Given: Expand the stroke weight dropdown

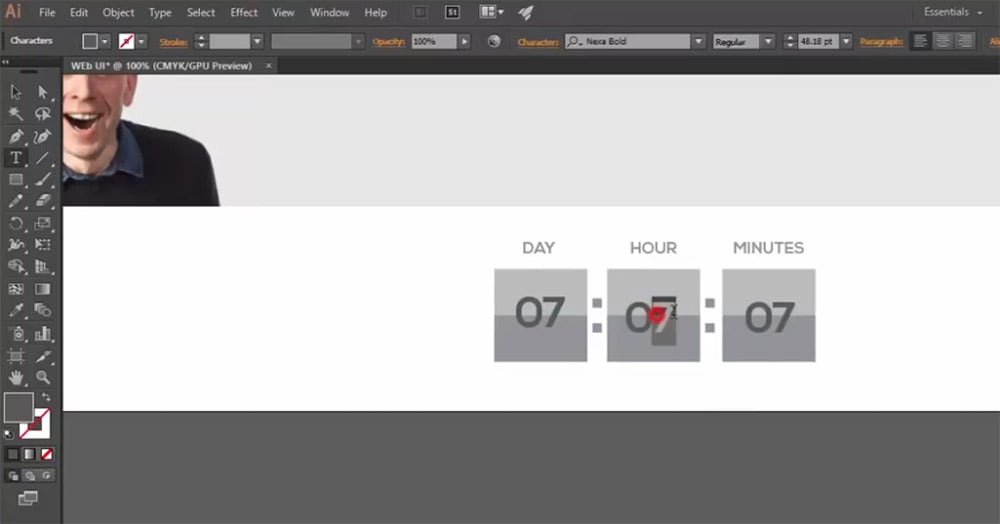Looking at the screenshot, I should point(257,41).
